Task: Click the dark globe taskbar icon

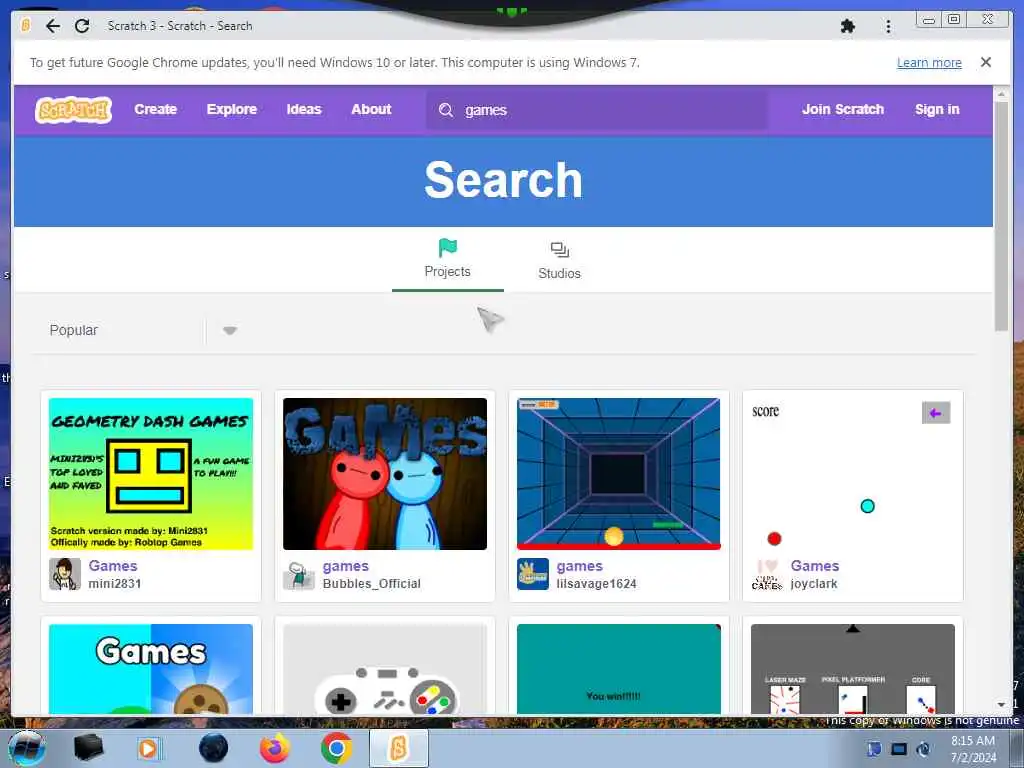Action: pos(213,748)
